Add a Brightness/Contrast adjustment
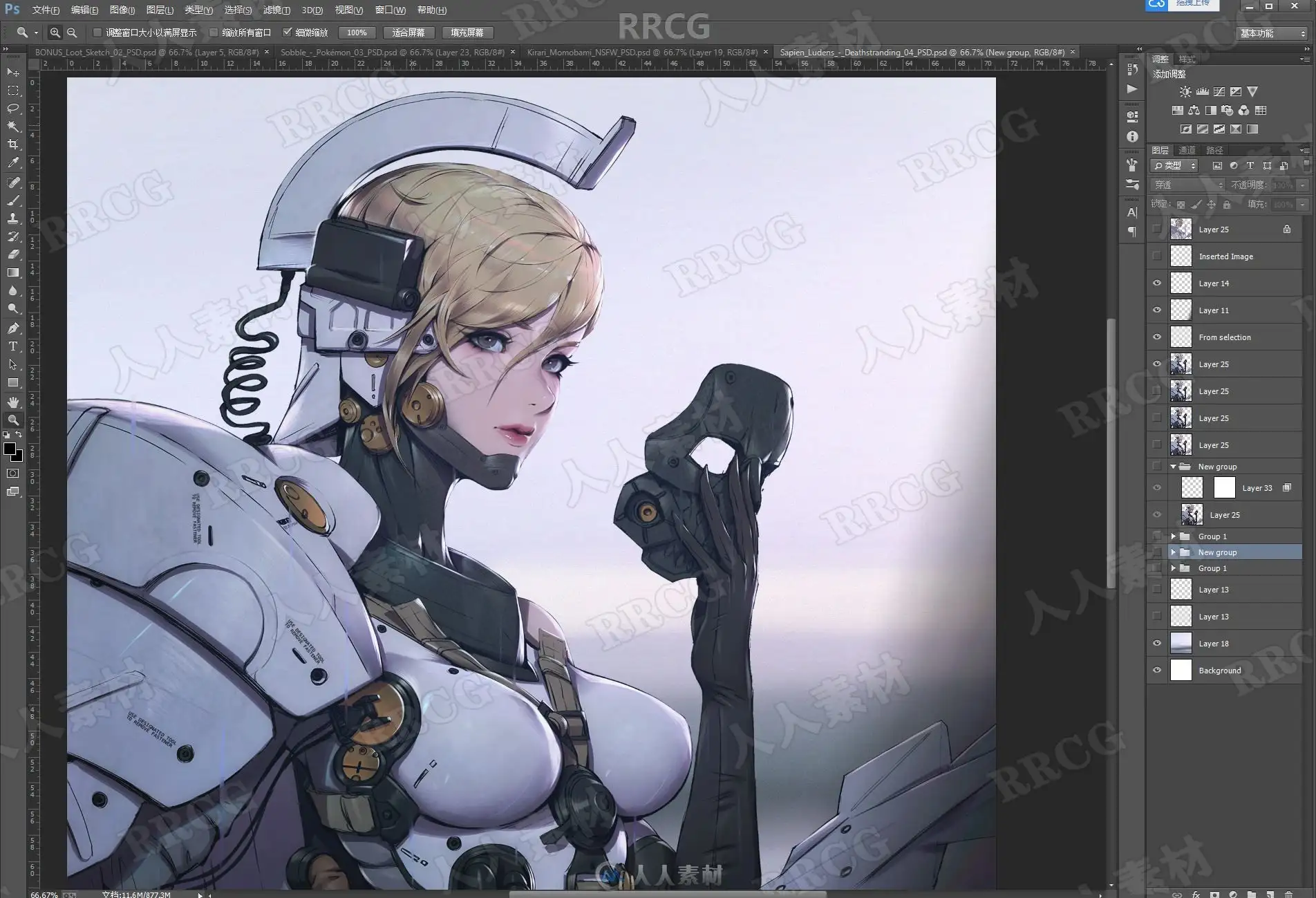 [1185, 91]
